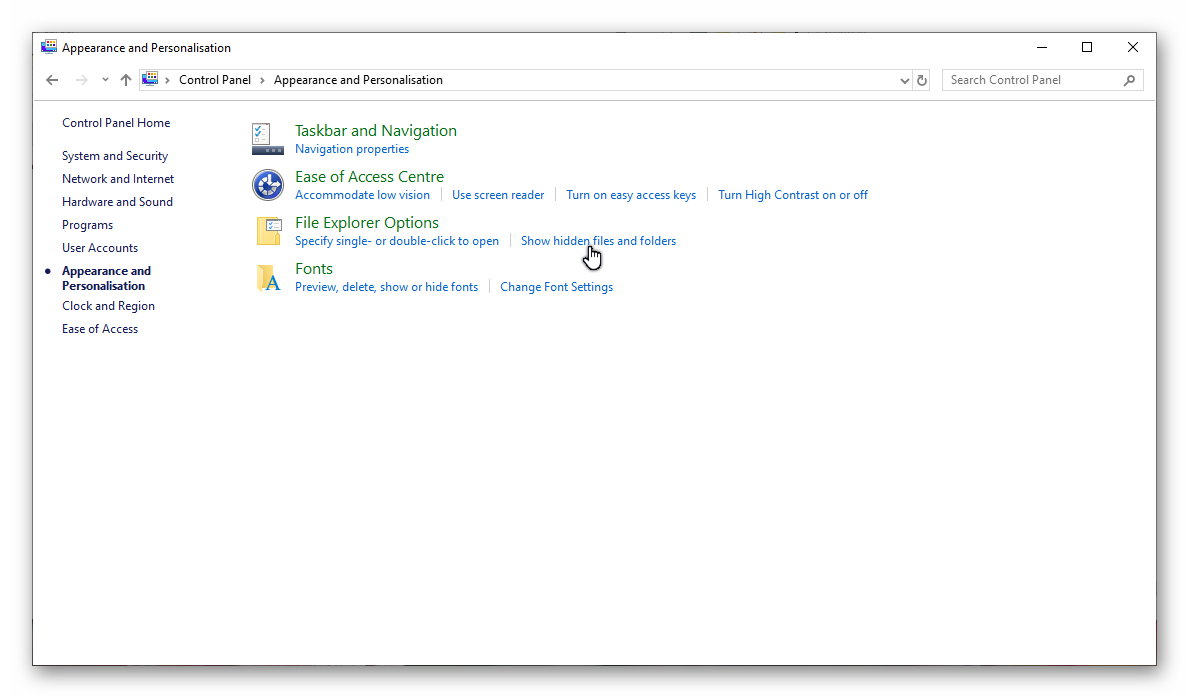Click Control Panel breadcrumb
This screenshot has height=698, width=1189.
215,80
